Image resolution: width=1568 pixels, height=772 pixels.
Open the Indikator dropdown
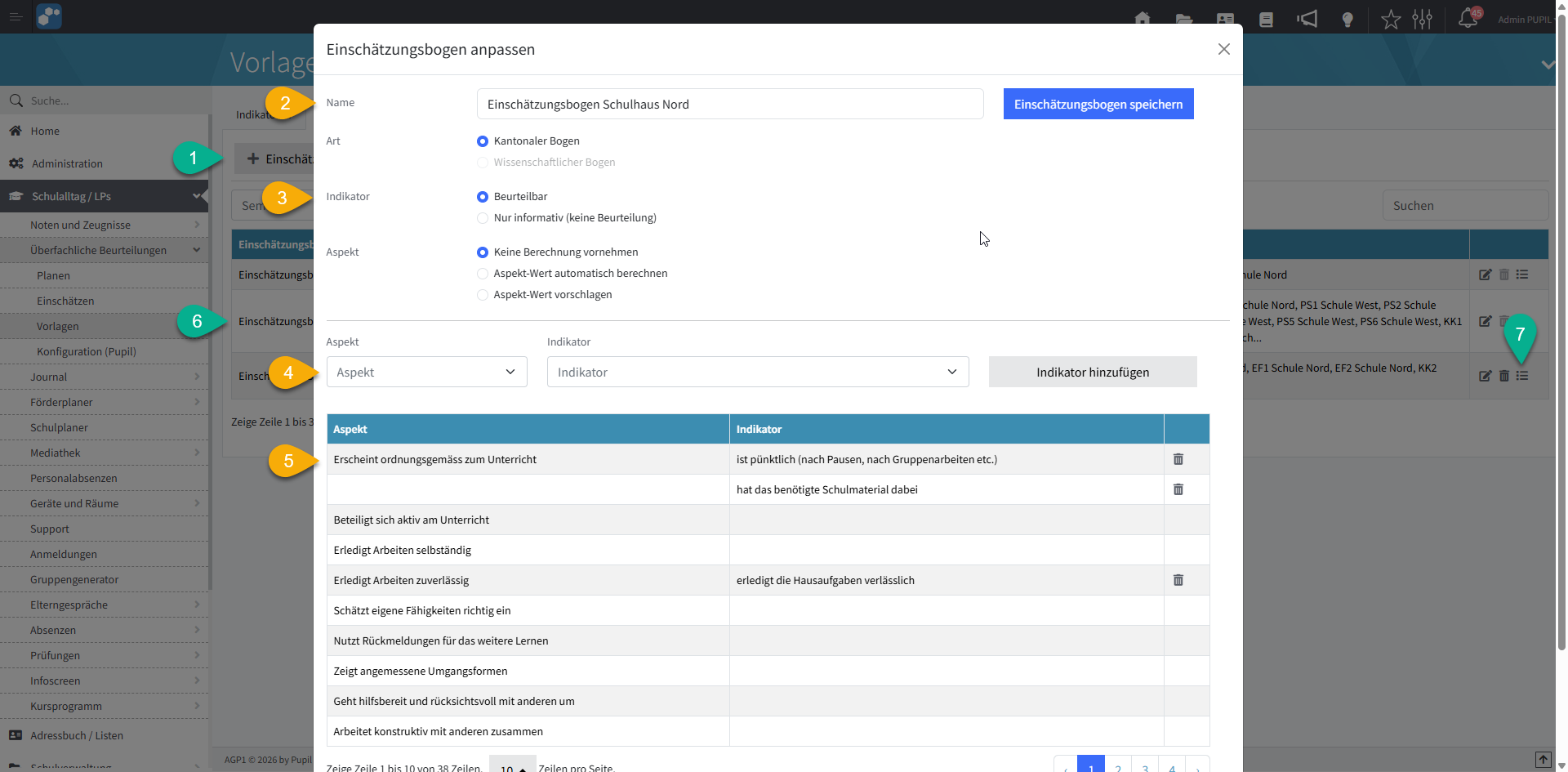758,372
